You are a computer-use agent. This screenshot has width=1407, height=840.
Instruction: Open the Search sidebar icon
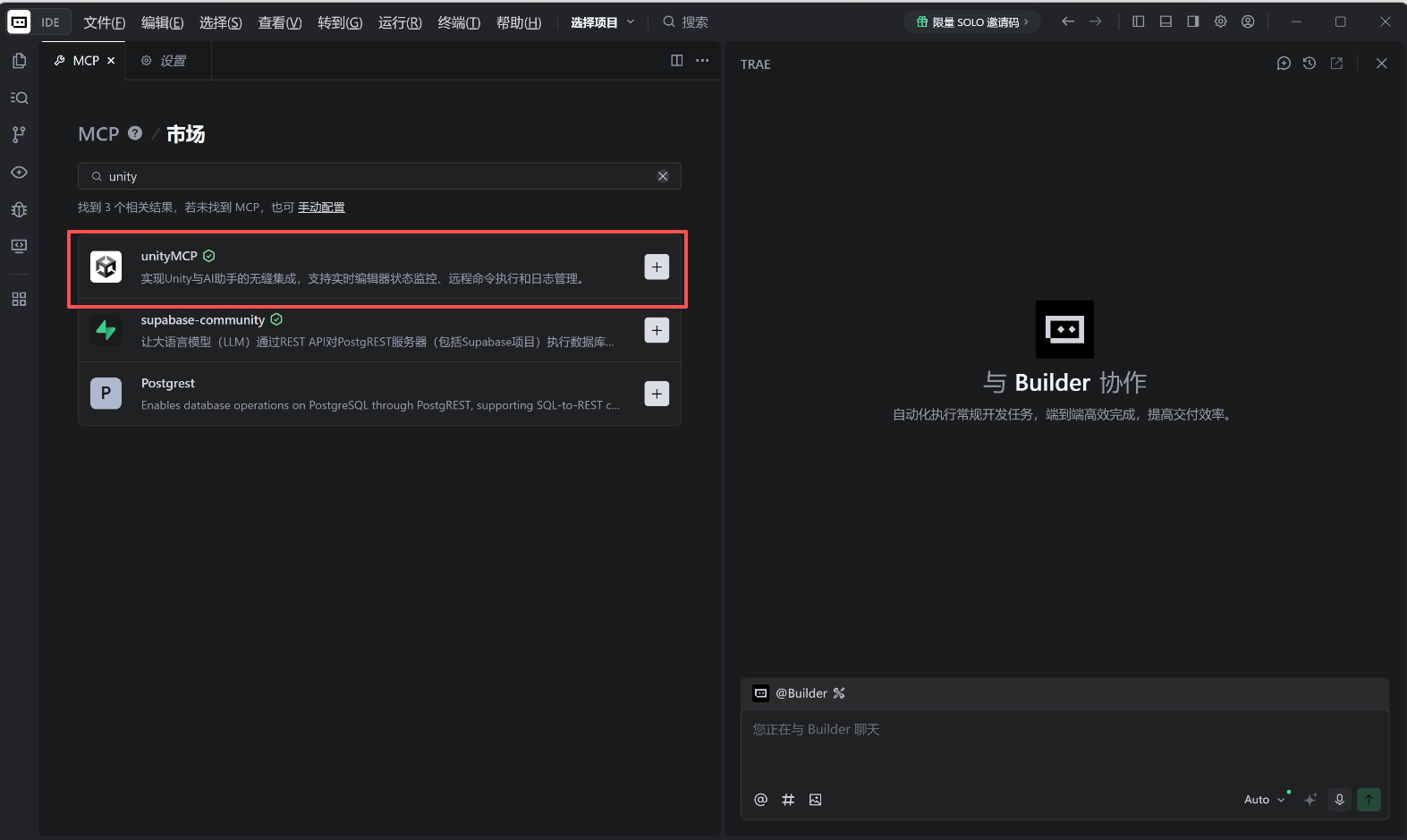click(19, 98)
